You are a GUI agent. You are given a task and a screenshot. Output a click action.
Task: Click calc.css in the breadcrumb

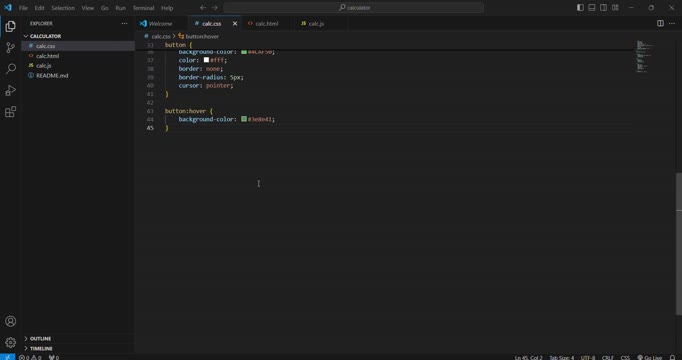pyautogui.click(x=160, y=37)
